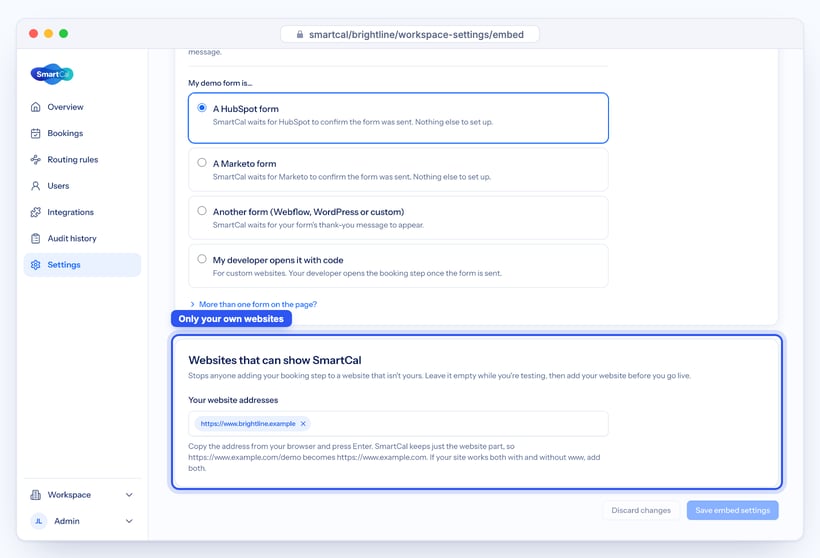This screenshot has width=820, height=558.
Task: Click the Integrations puzzle icon
Action: 36,212
